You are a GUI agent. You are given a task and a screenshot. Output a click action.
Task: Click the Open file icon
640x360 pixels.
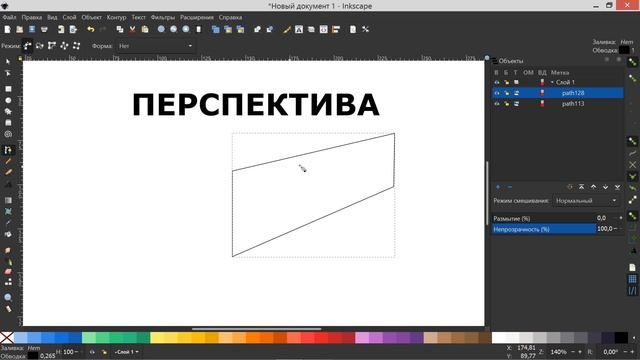[x=20, y=29]
